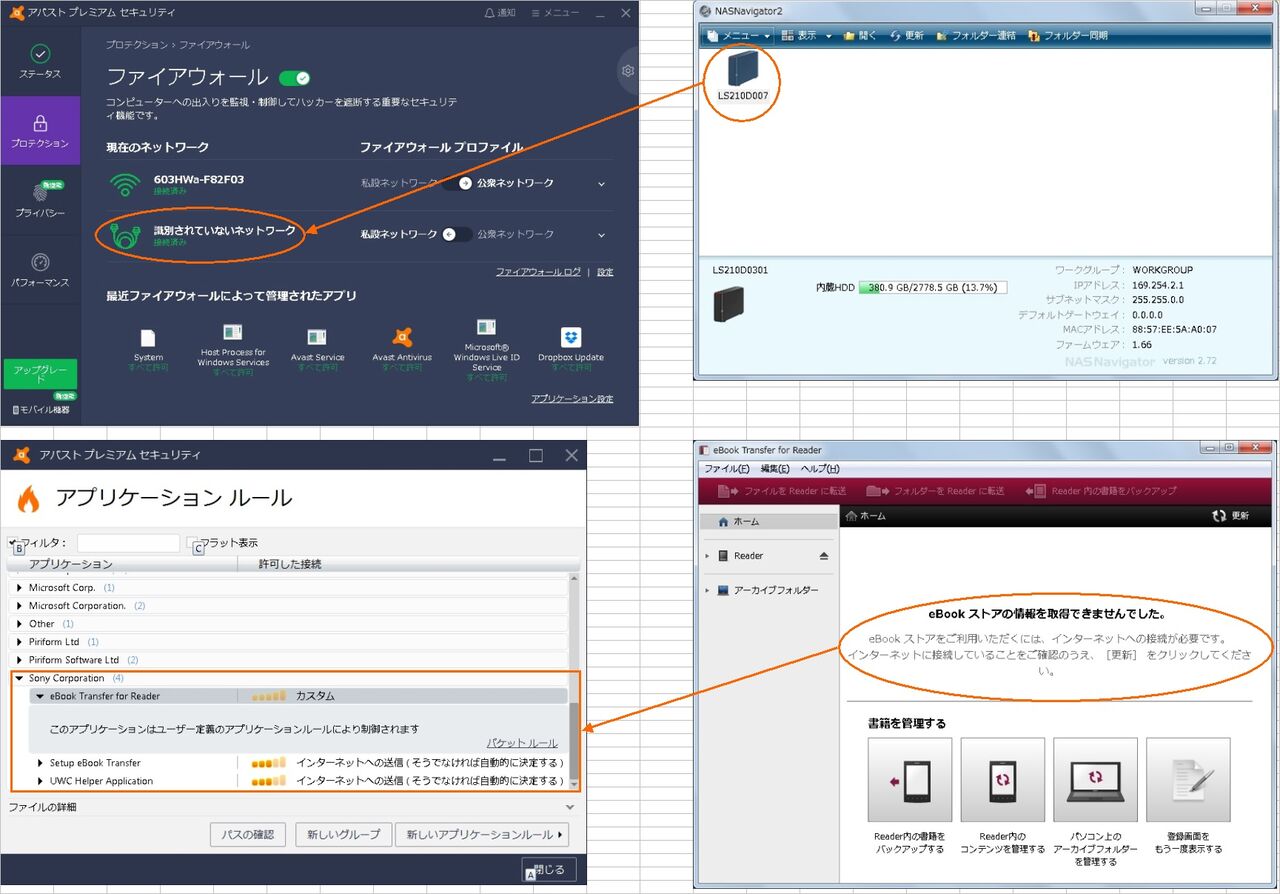This screenshot has height=894, width=1280.
Task: Check the flat view checkbox
Action: [193, 542]
